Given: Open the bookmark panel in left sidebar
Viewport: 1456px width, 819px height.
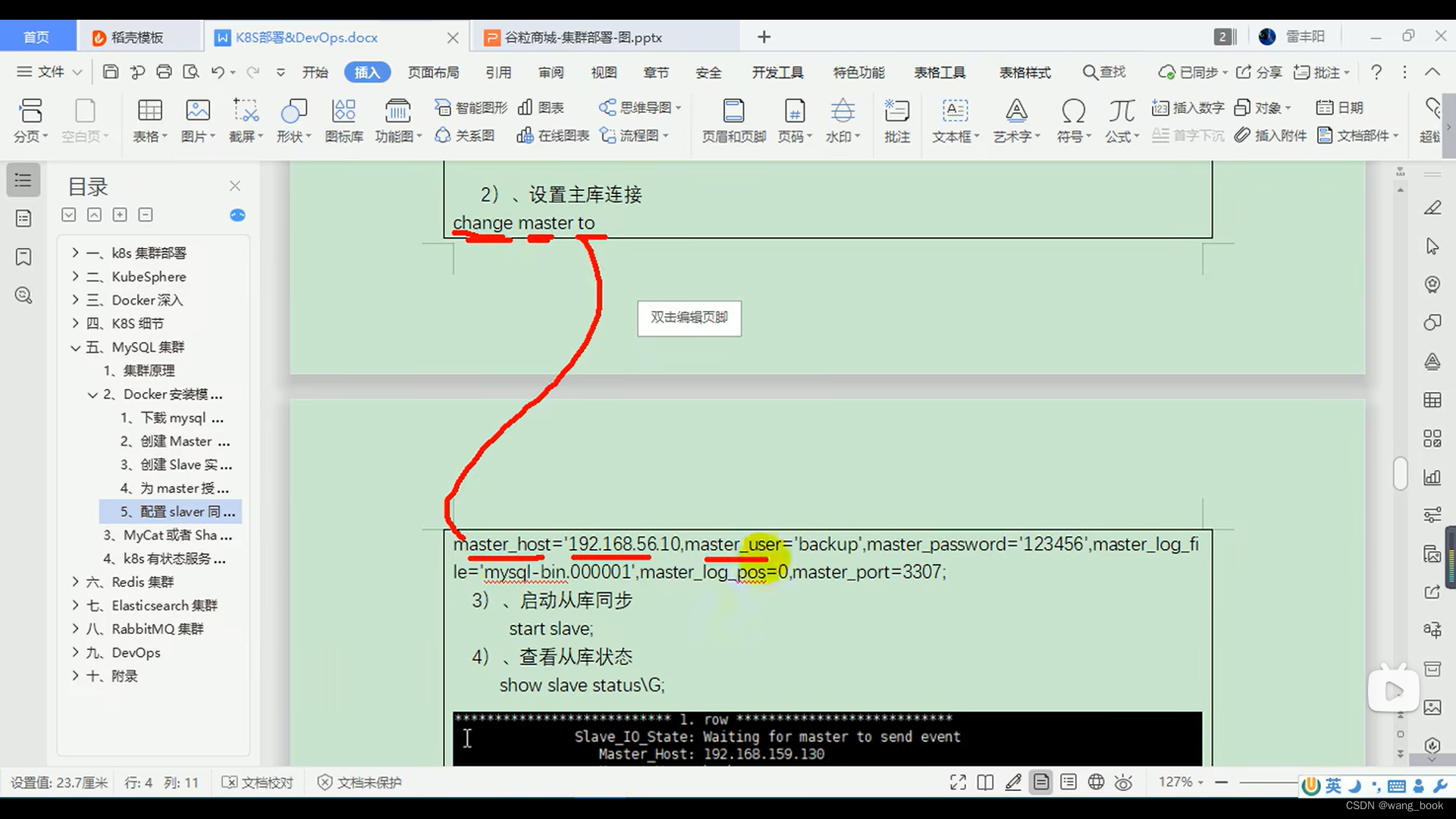Looking at the screenshot, I should click(24, 257).
